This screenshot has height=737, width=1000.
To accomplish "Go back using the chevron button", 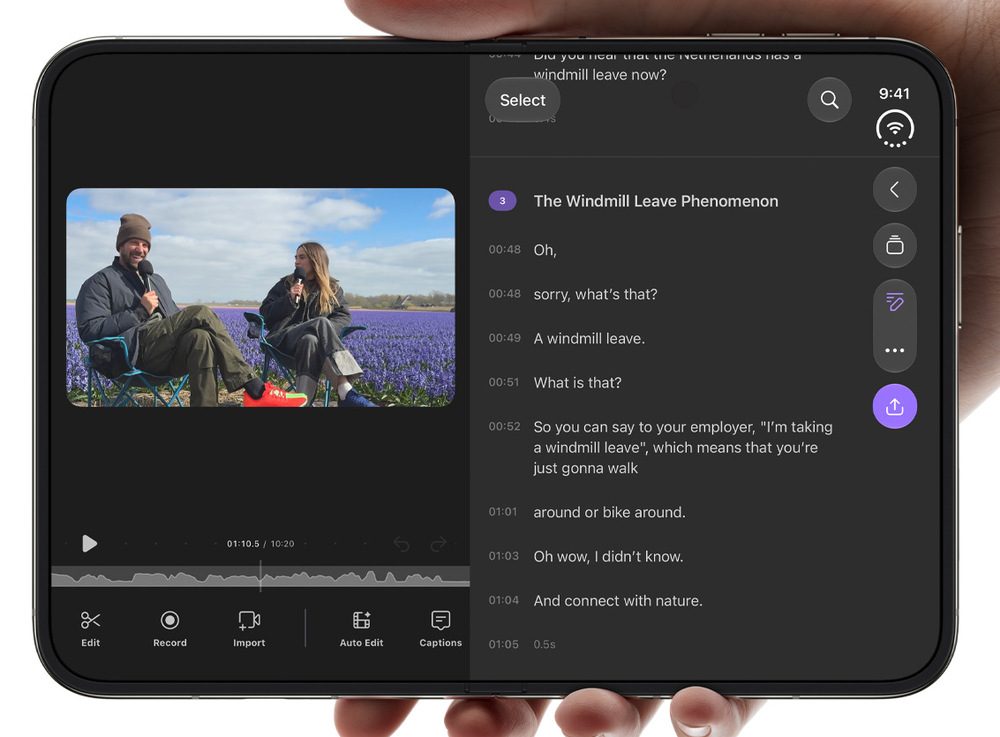I will [895, 189].
